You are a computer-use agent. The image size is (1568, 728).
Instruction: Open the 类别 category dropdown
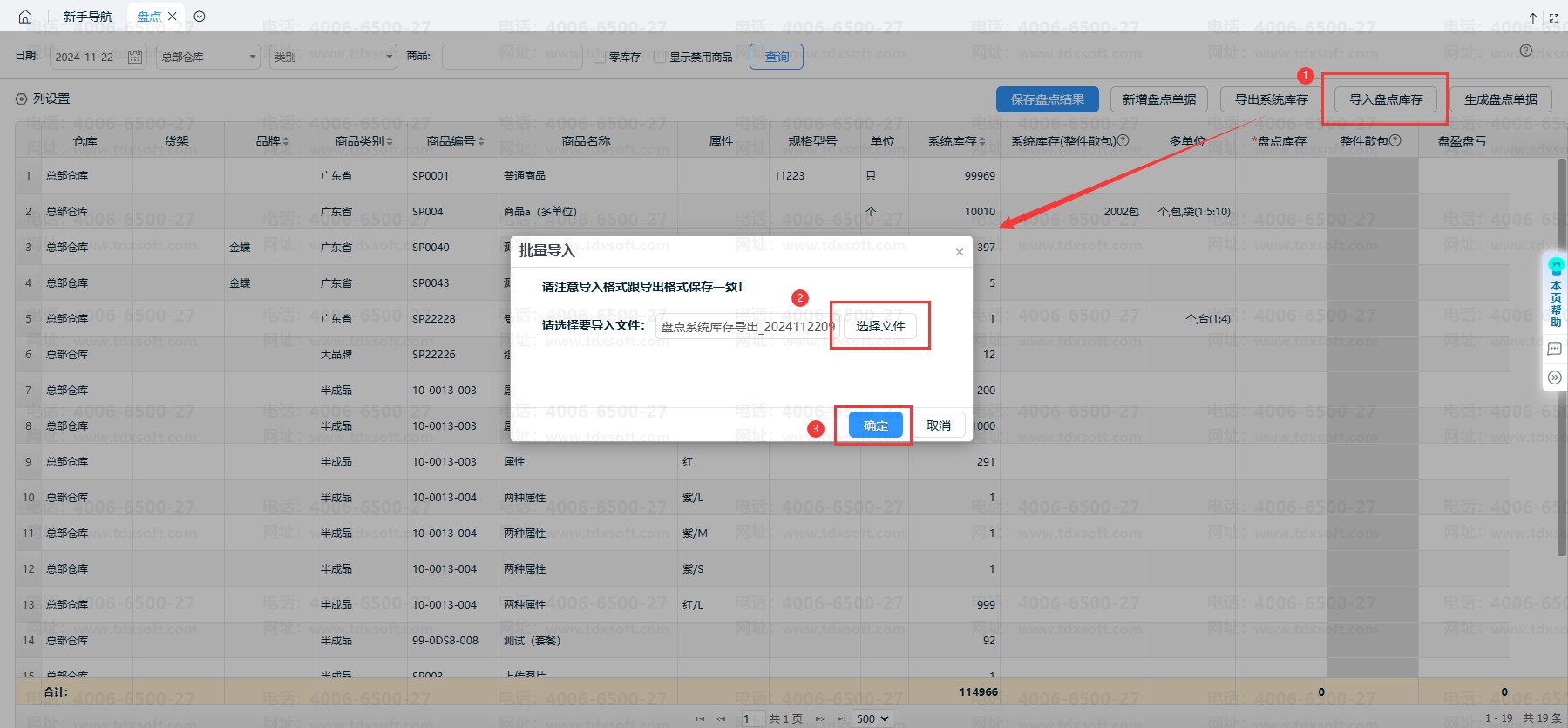click(332, 57)
